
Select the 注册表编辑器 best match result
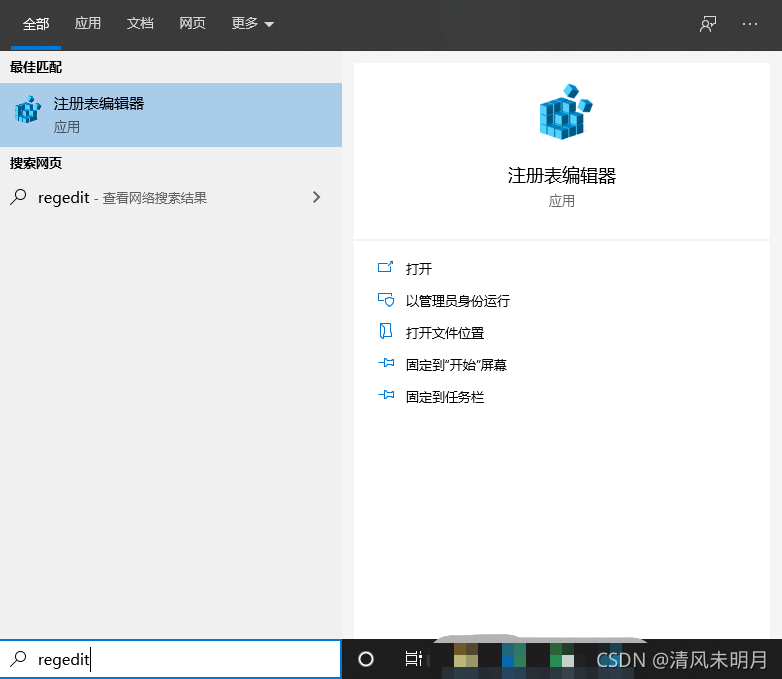pyautogui.click(x=171, y=115)
